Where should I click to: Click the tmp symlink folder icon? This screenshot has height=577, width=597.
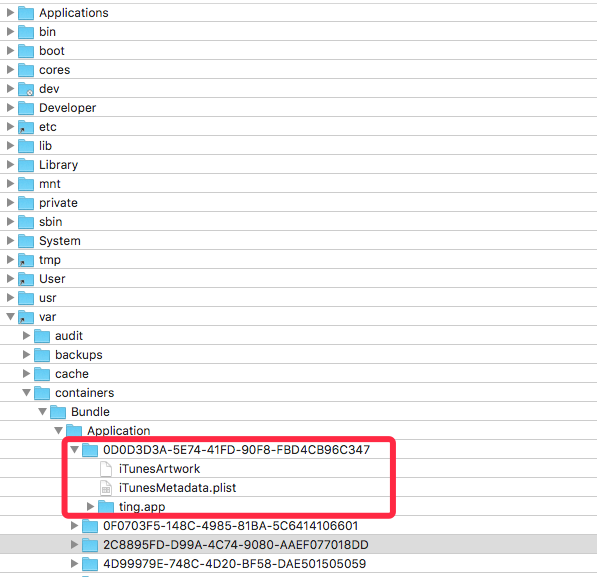26,260
